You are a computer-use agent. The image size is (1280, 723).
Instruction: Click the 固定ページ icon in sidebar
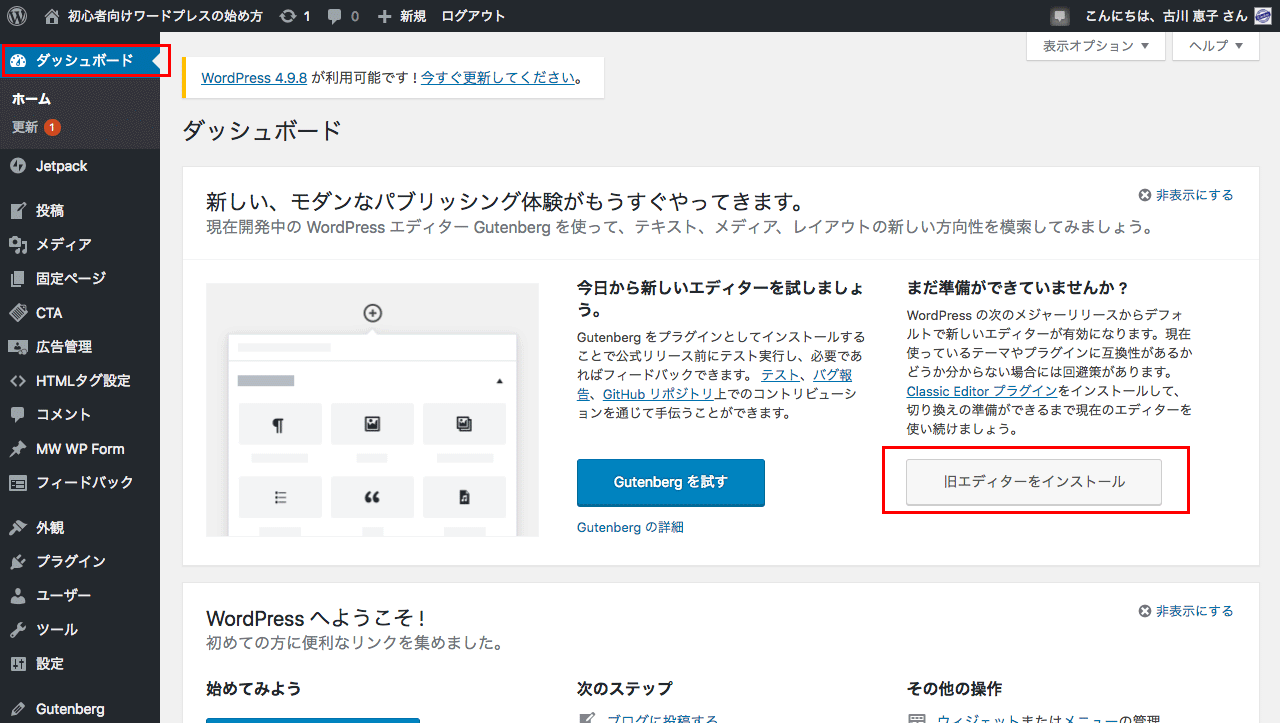18,278
